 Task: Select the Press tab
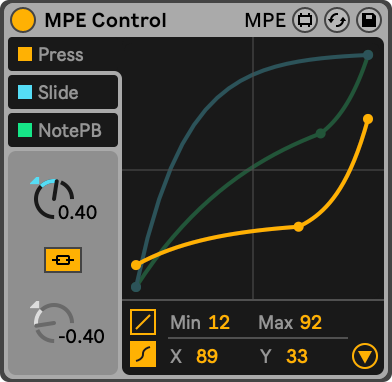(x=63, y=54)
